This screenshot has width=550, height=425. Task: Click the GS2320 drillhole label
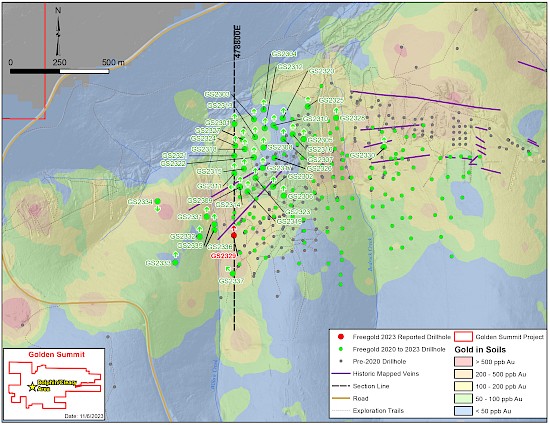[322, 71]
